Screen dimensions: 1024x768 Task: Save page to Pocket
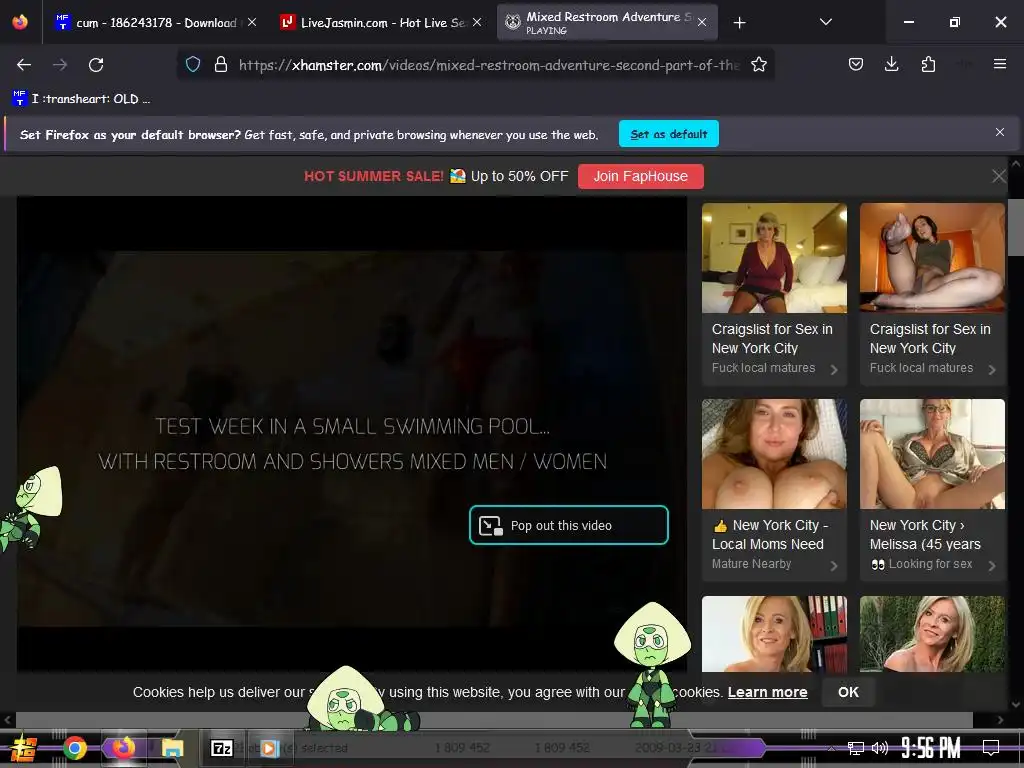[856, 64]
